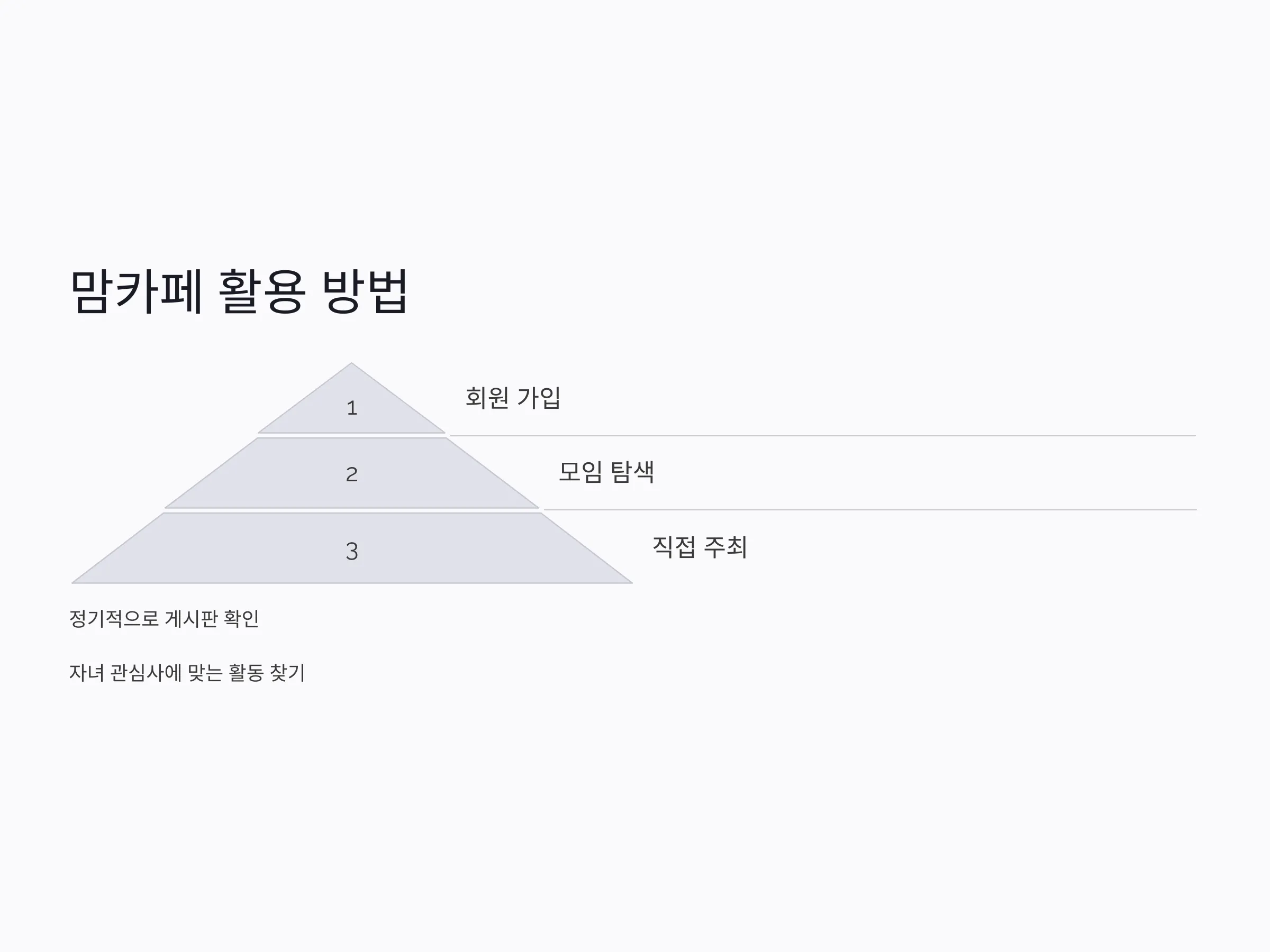
Task: Click the word 활동 in the last line
Action: pos(246,673)
